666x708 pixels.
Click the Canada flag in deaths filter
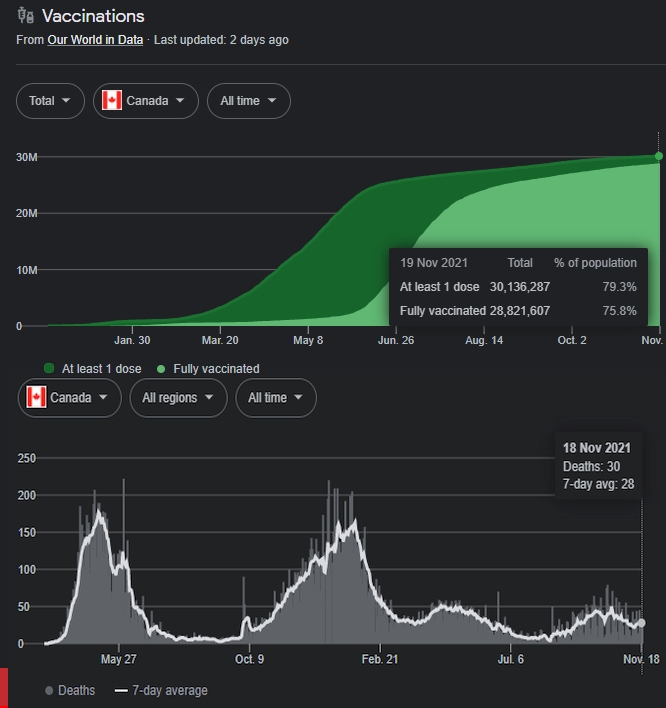(36, 397)
